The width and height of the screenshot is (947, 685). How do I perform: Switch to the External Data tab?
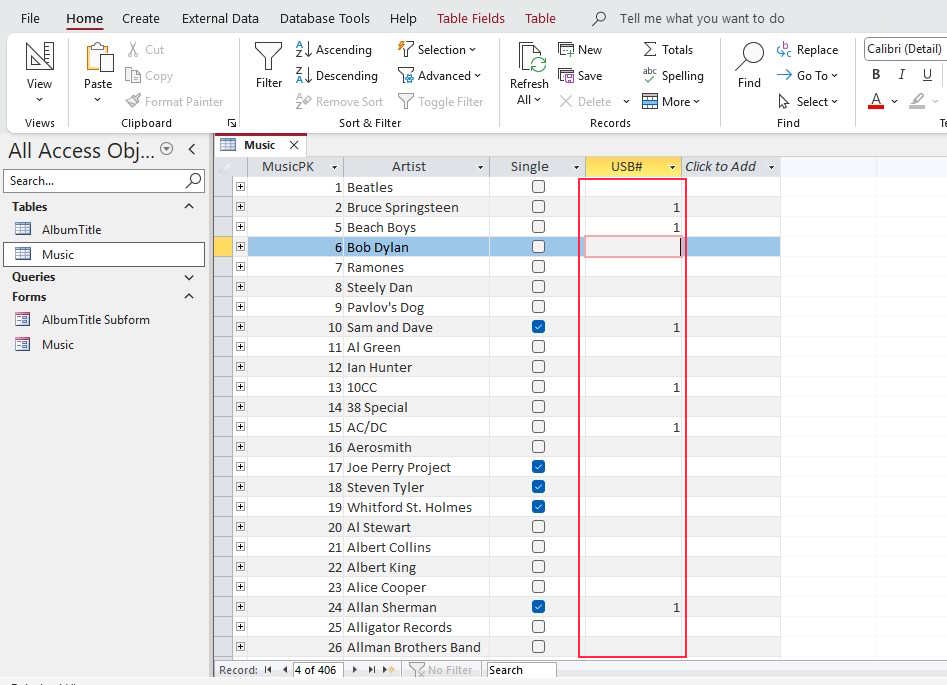(220, 18)
